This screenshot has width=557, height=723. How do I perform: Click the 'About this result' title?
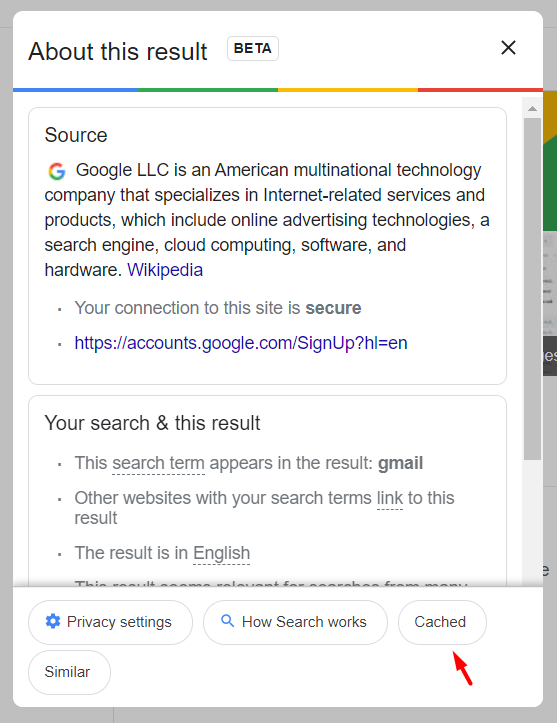pyautogui.click(x=118, y=51)
